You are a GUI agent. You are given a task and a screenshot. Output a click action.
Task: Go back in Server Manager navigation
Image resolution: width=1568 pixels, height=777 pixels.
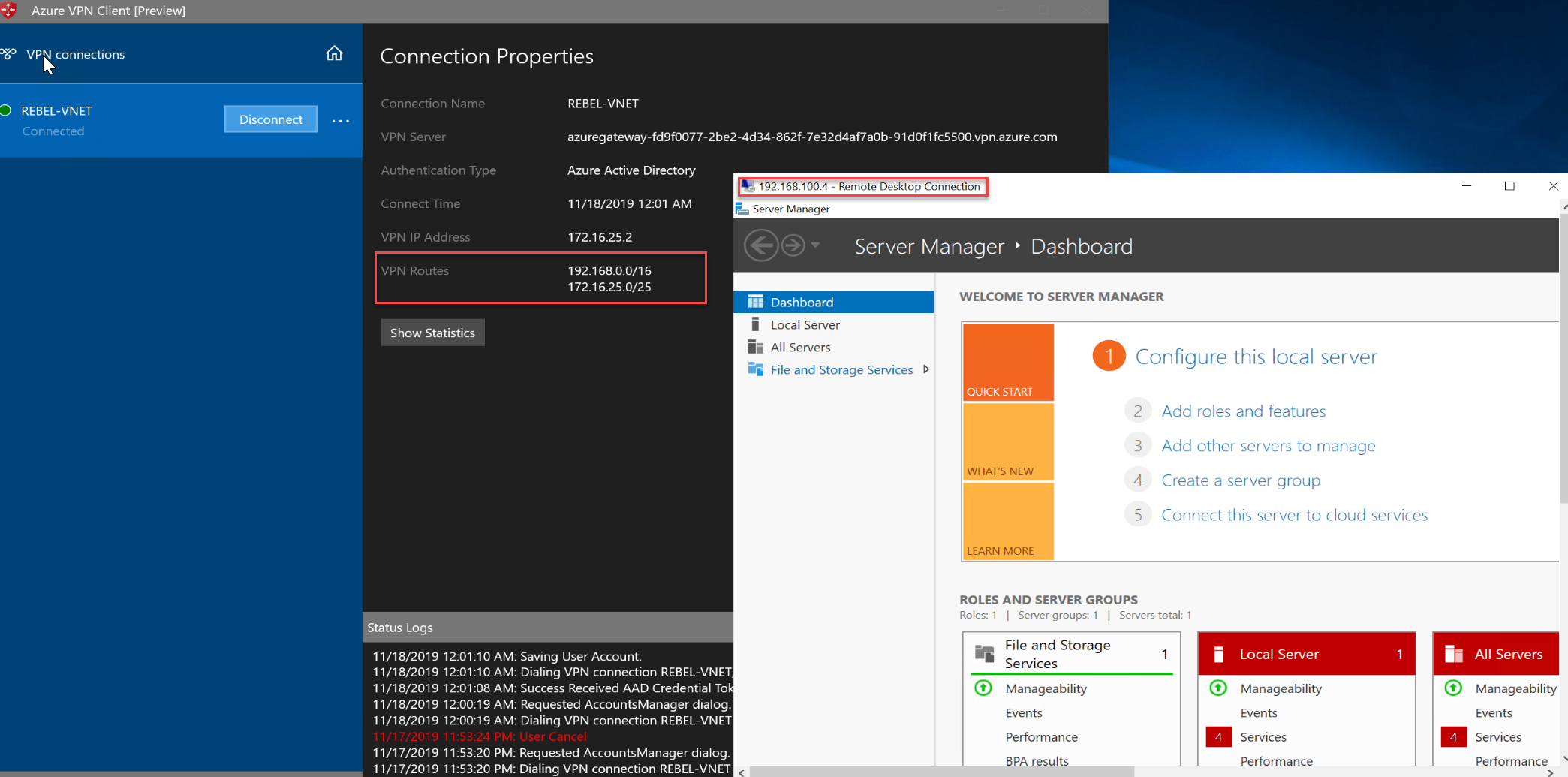pos(761,245)
